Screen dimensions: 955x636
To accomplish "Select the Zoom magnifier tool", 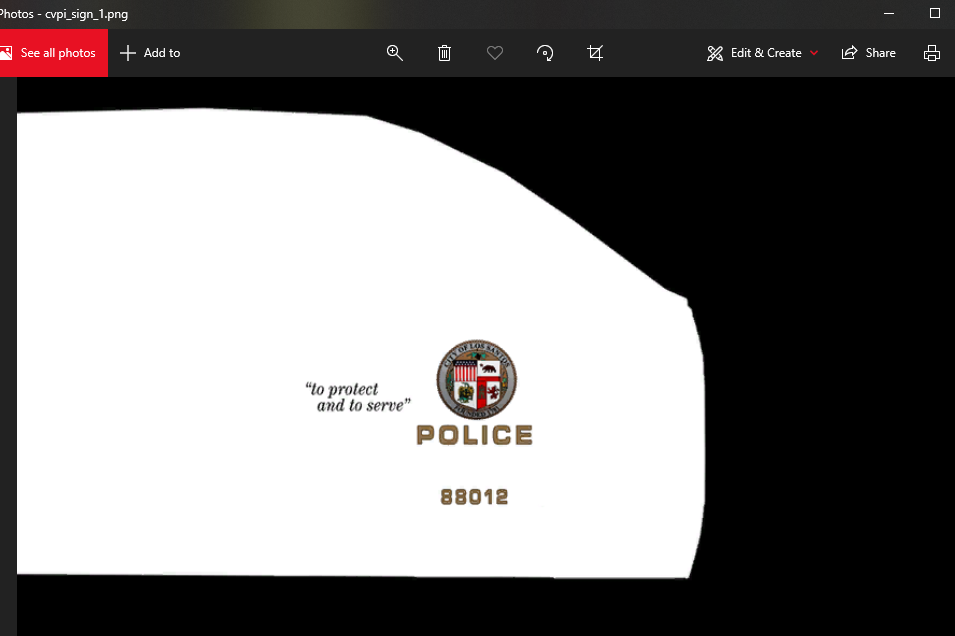I will [x=394, y=52].
